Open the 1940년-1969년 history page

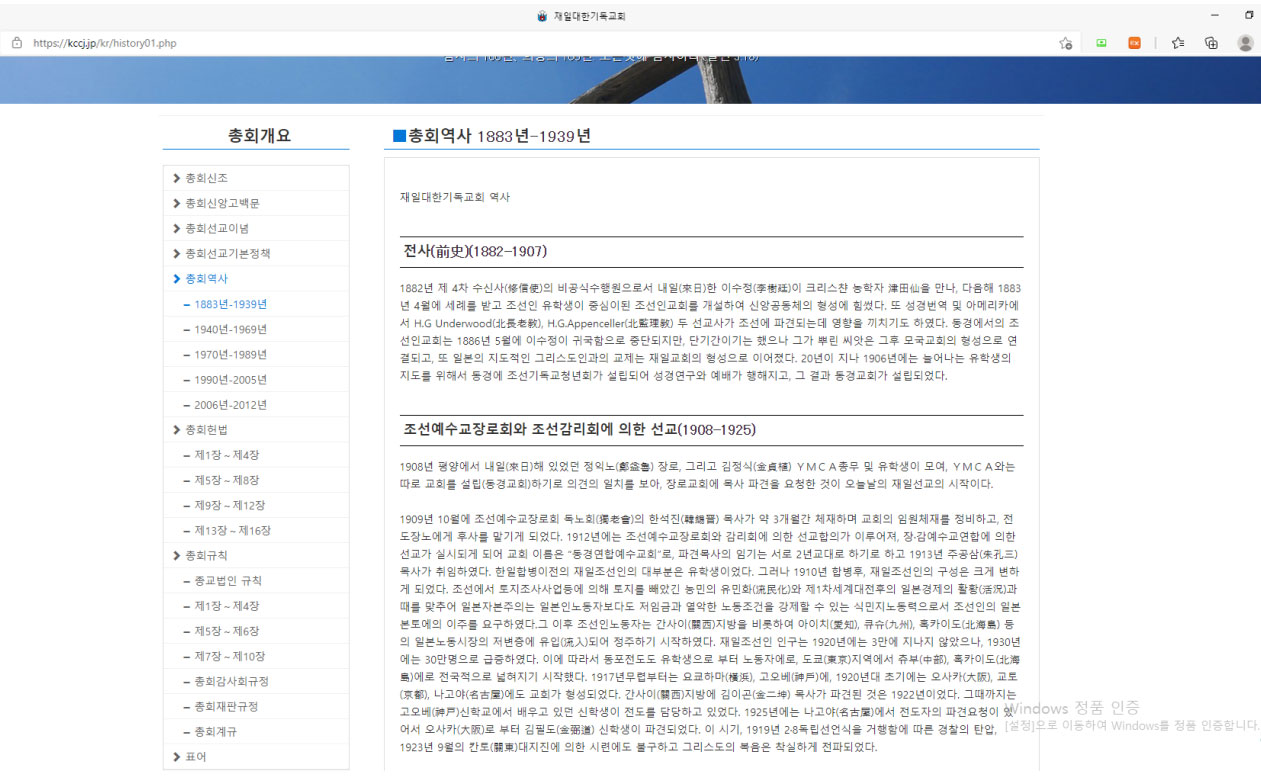[230, 329]
